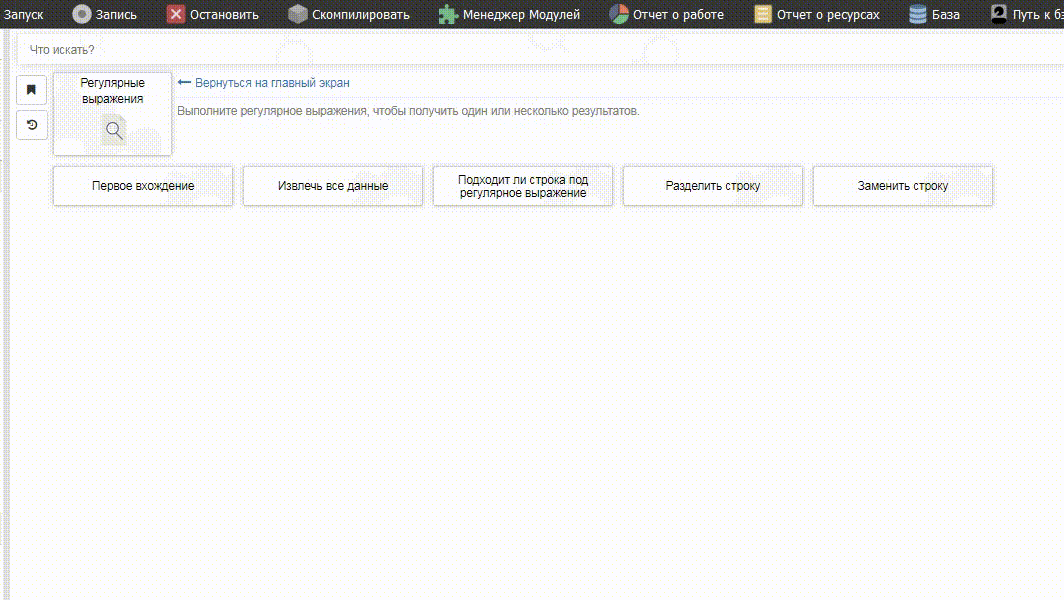
Task: Click the red Остановить stop icon
Action: [176, 14]
